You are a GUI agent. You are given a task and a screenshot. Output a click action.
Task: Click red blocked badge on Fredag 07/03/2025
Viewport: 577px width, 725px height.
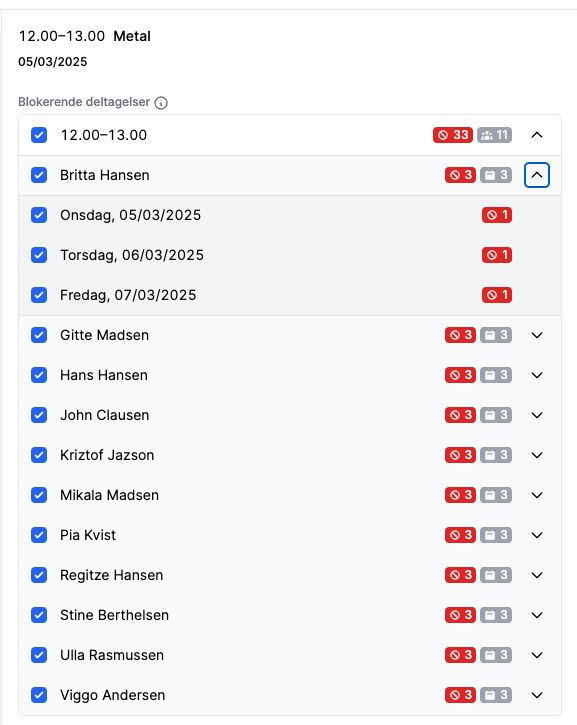tap(497, 295)
